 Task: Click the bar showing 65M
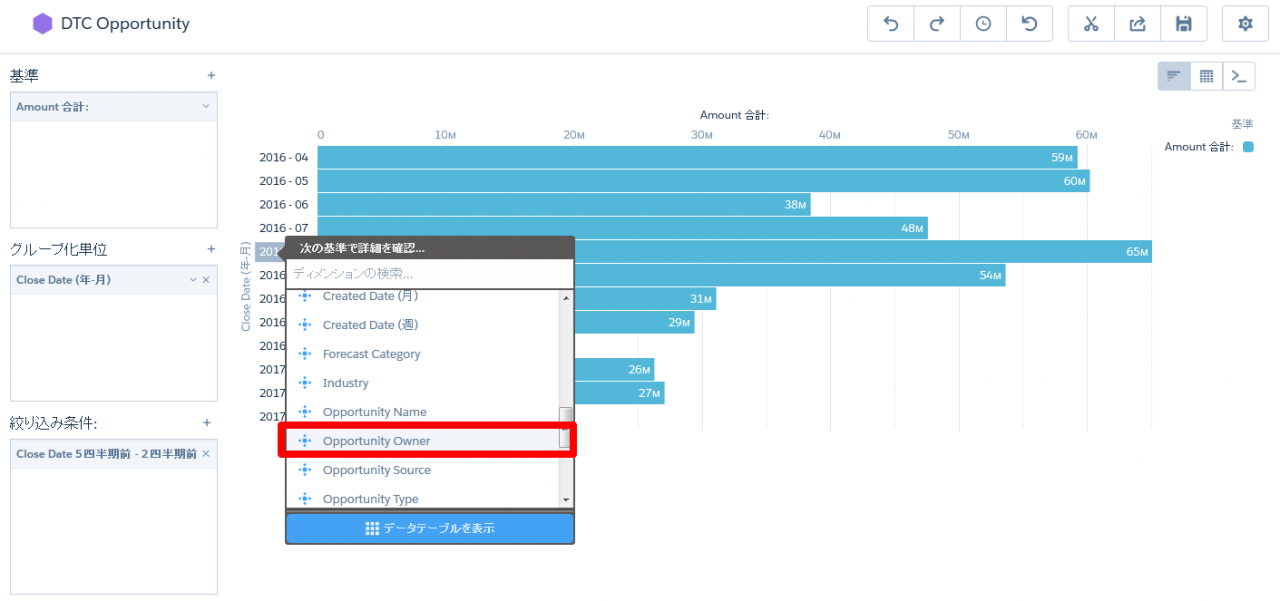coord(863,251)
